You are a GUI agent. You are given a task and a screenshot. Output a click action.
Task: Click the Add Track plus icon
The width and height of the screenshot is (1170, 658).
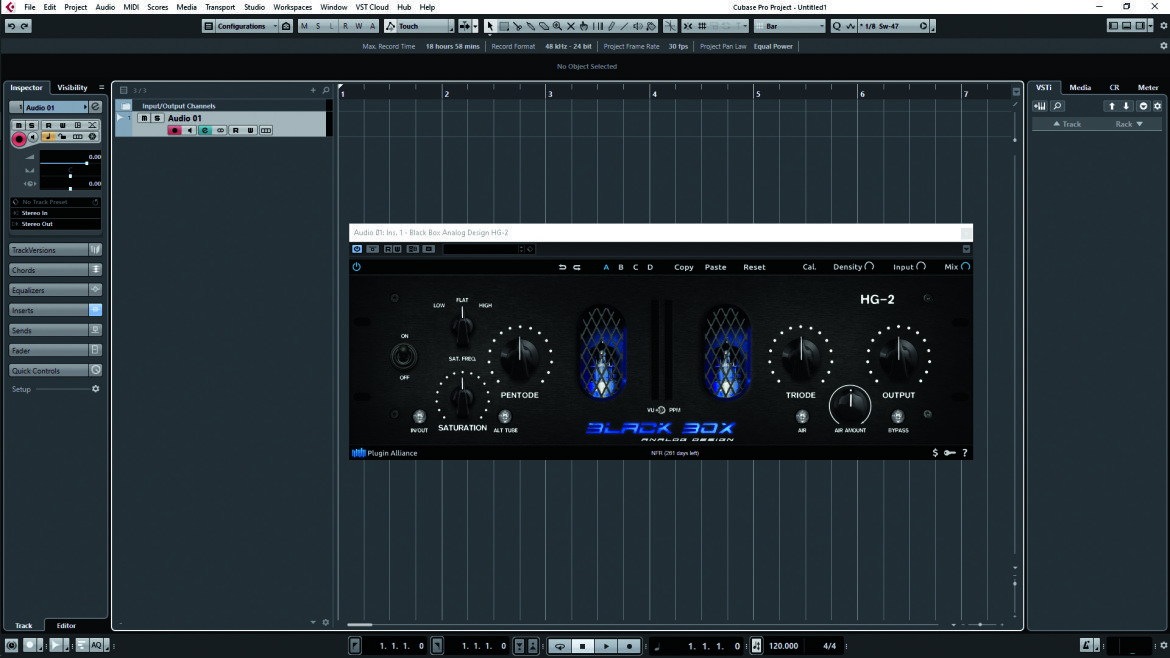click(313, 90)
